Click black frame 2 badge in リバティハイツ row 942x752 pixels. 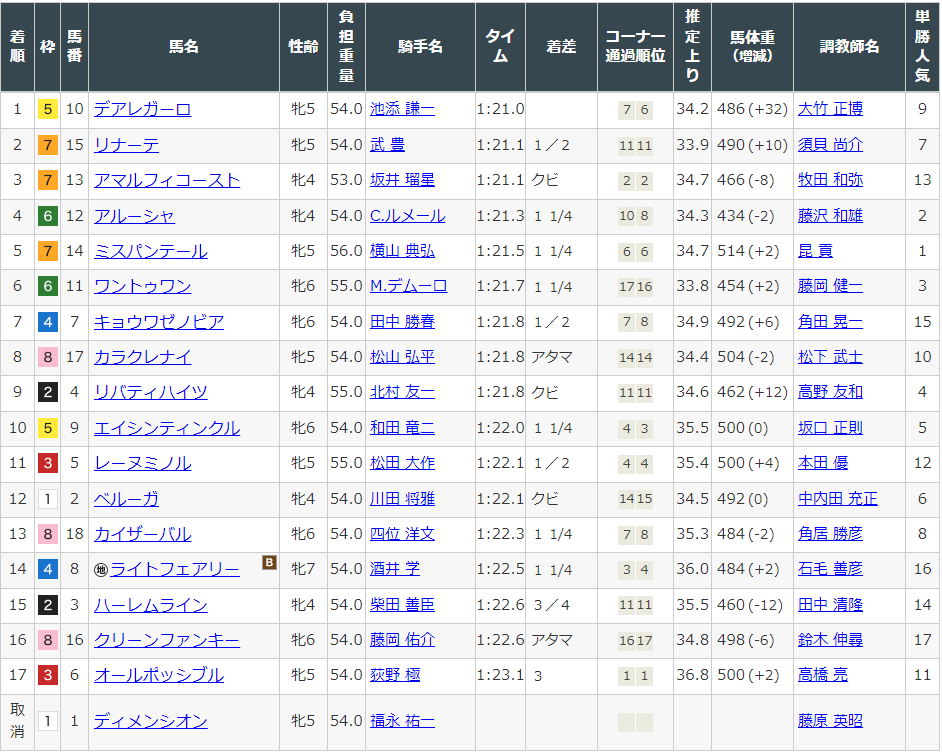(x=47, y=392)
